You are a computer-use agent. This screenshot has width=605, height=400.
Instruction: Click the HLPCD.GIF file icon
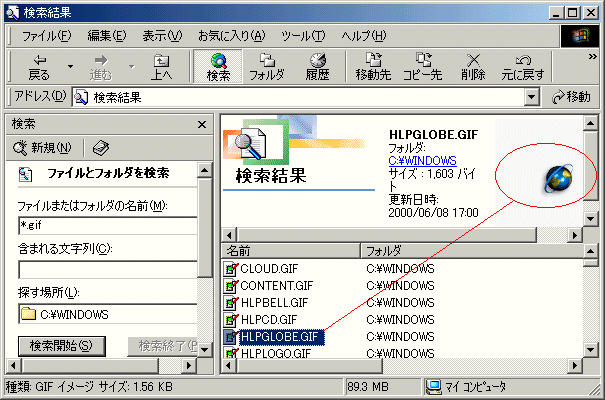coord(231,319)
